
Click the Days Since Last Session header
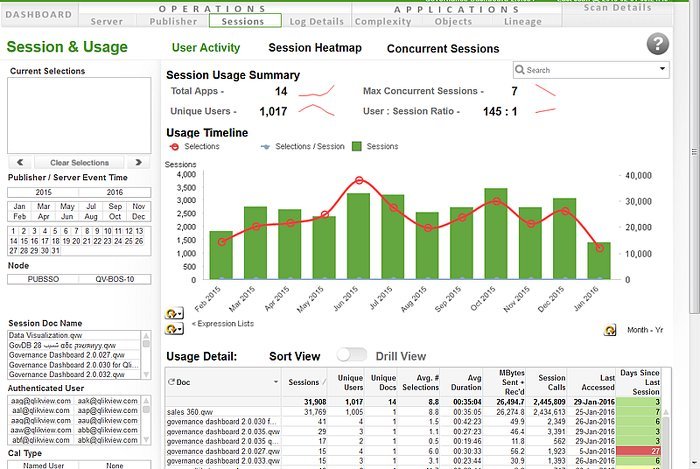tap(639, 382)
